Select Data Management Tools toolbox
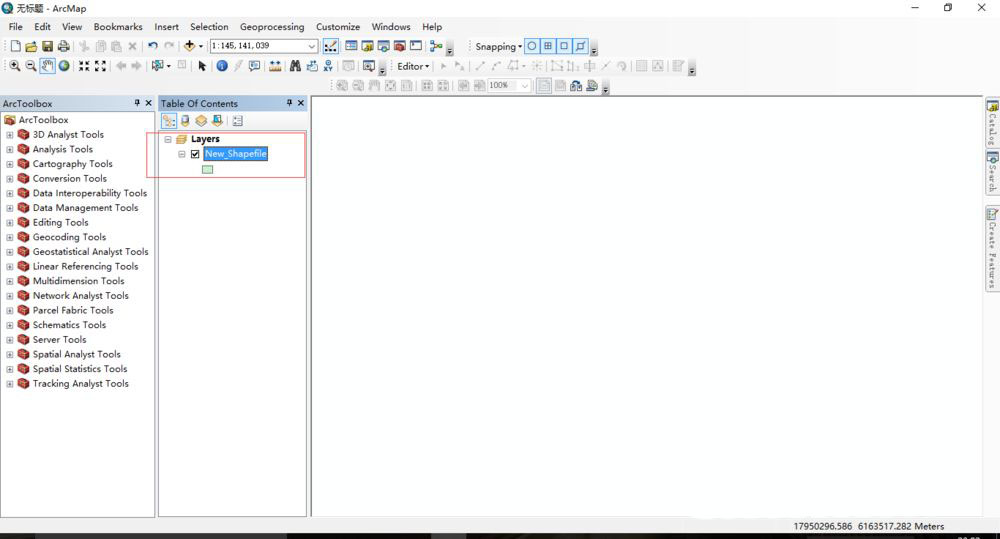Screen dimensions: 1000x539 (x=85, y=208)
